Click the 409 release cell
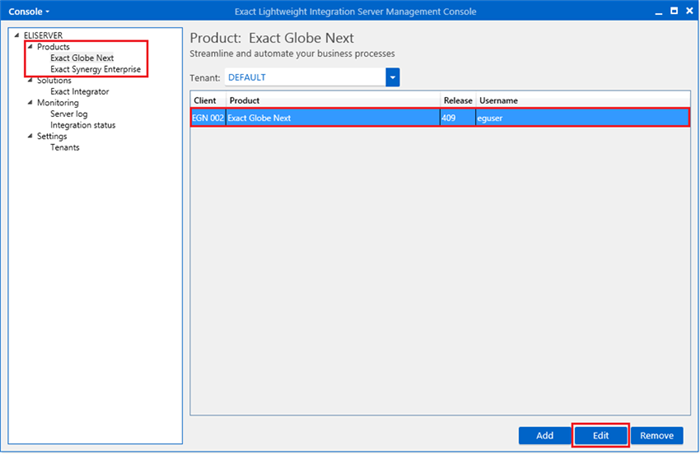This screenshot has width=700, height=454. [x=458, y=118]
